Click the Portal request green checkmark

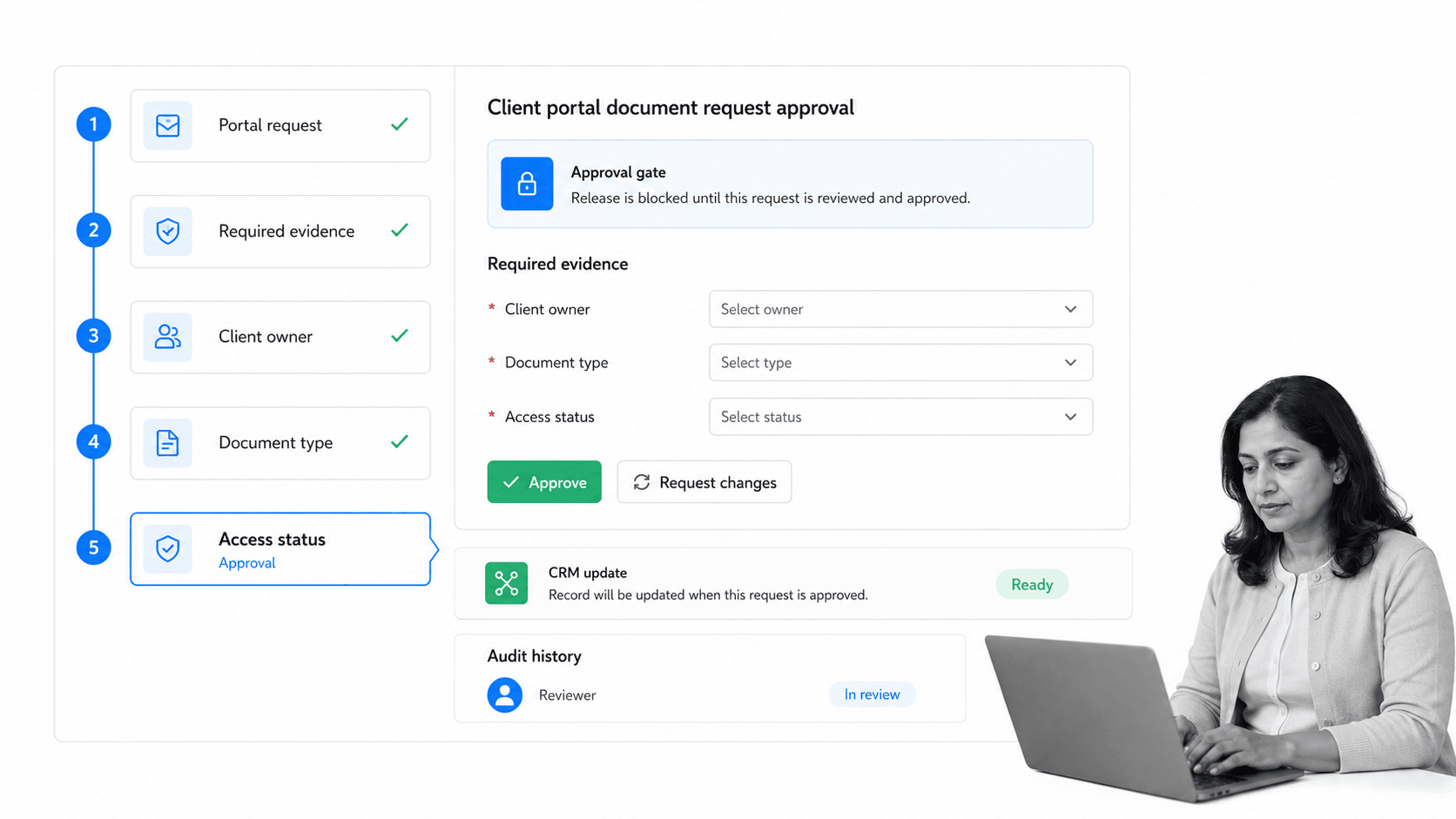(x=400, y=124)
